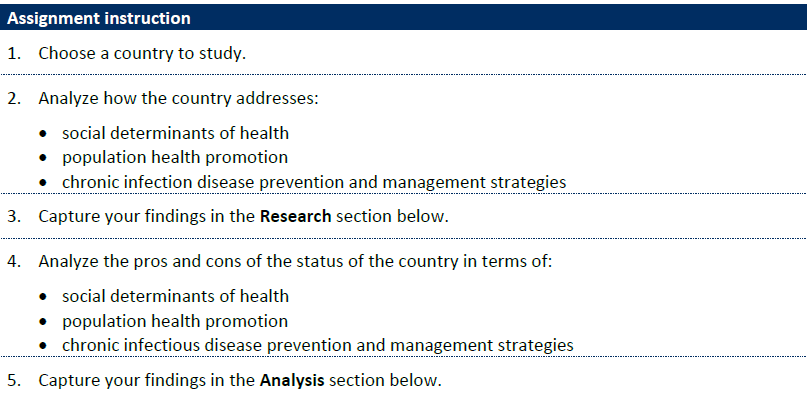807x399 pixels.
Task: Click "population health promotion" under step 4
Action: pyautogui.click(x=175, y=321)
